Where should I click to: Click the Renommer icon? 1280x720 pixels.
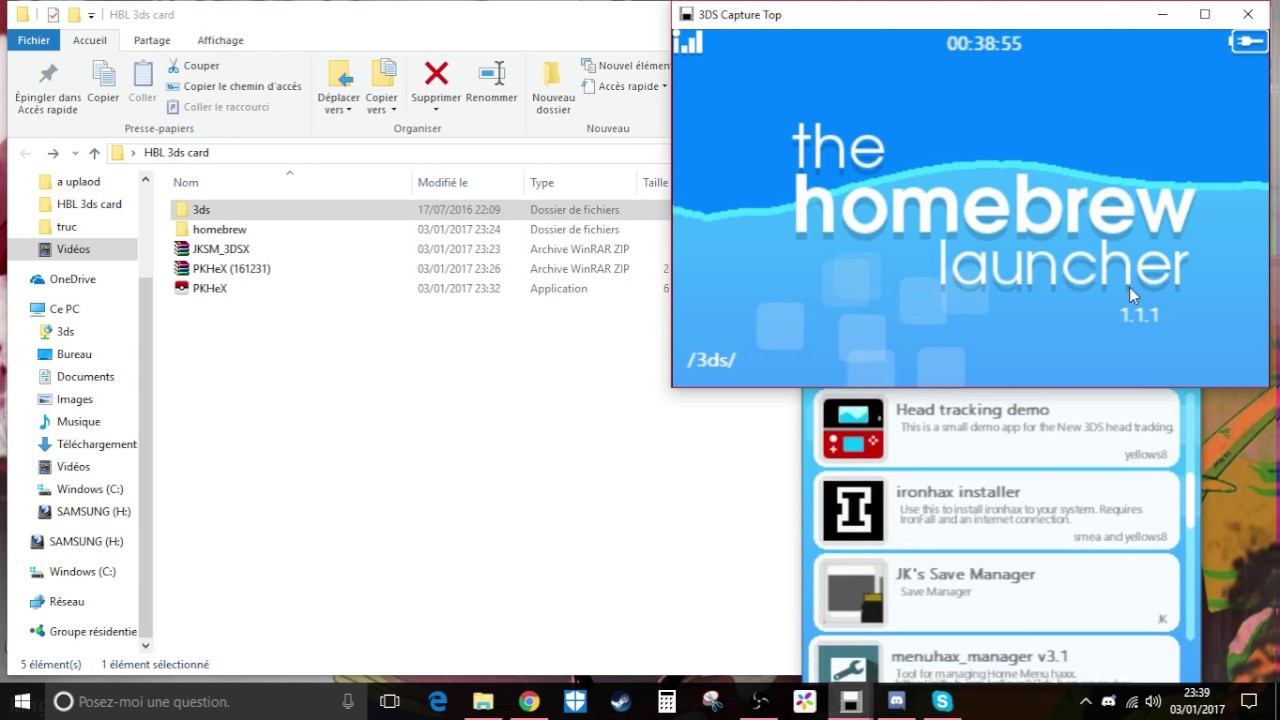pos(491,73)
